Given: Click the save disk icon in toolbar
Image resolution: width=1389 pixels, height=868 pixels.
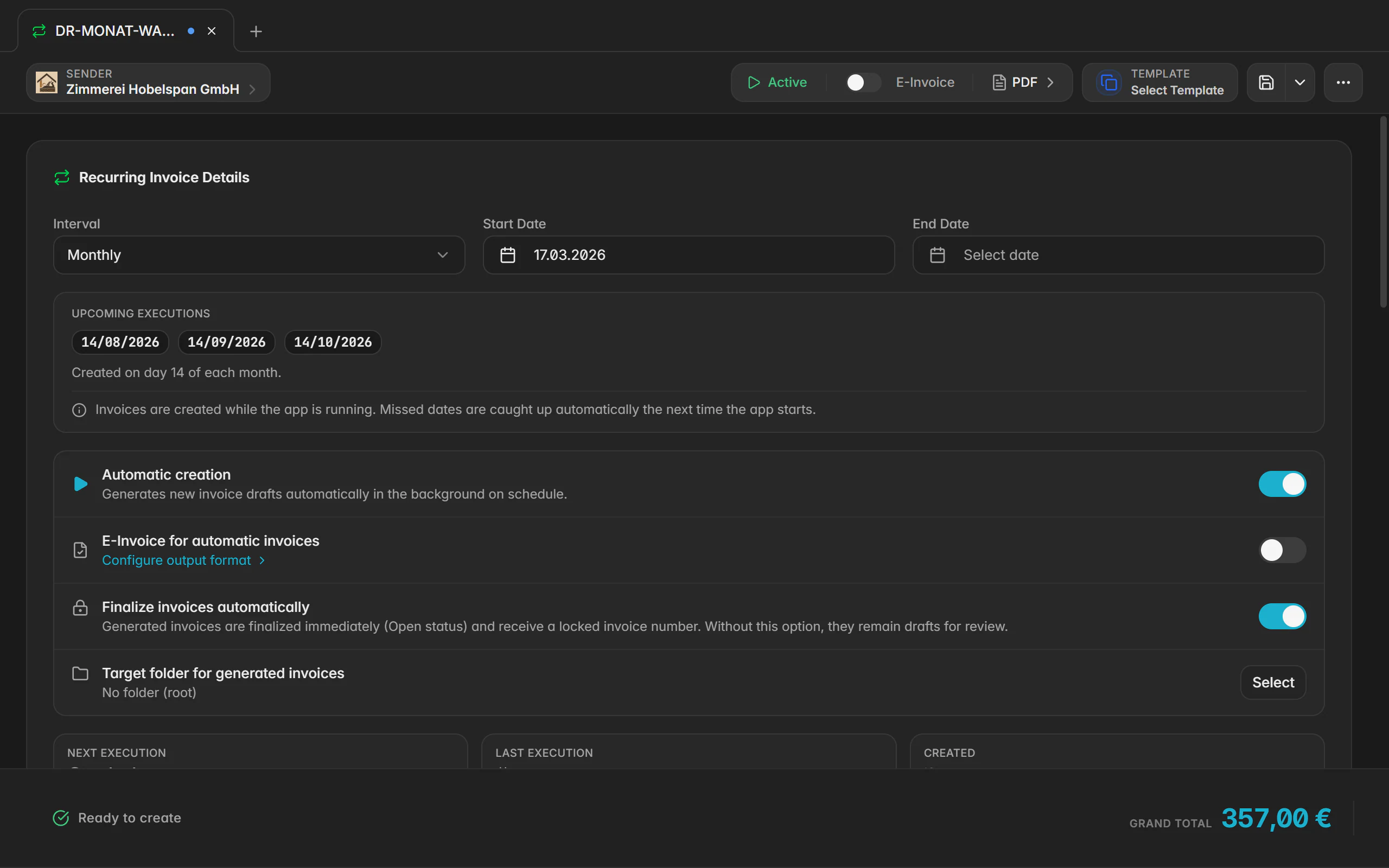Looking at the screenshot, I should point(1266,82).
